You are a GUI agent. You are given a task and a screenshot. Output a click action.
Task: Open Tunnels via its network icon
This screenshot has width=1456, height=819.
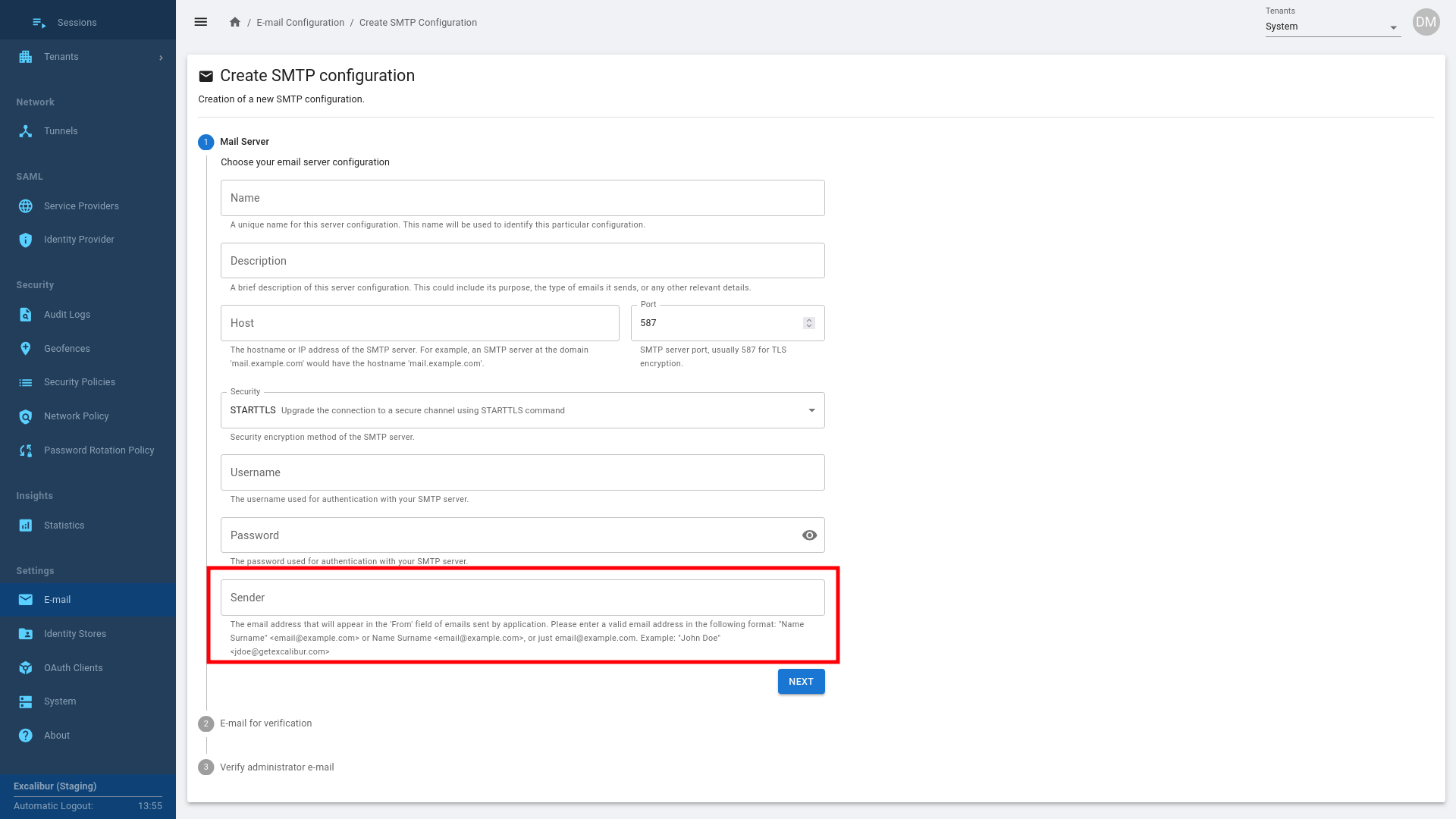pos(26,131)
